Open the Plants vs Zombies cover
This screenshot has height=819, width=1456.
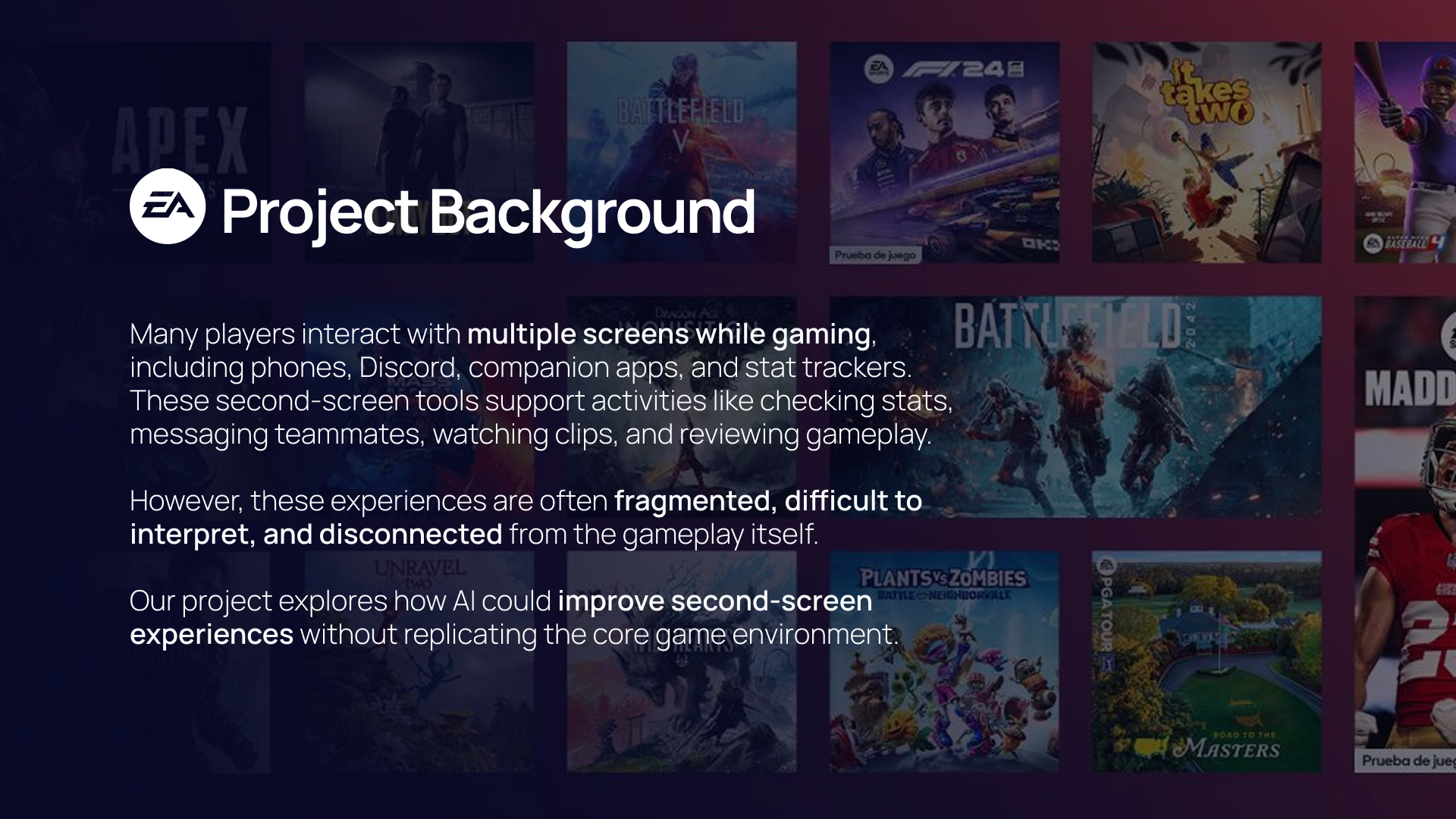pyautogui.click(x=944, y=661)
